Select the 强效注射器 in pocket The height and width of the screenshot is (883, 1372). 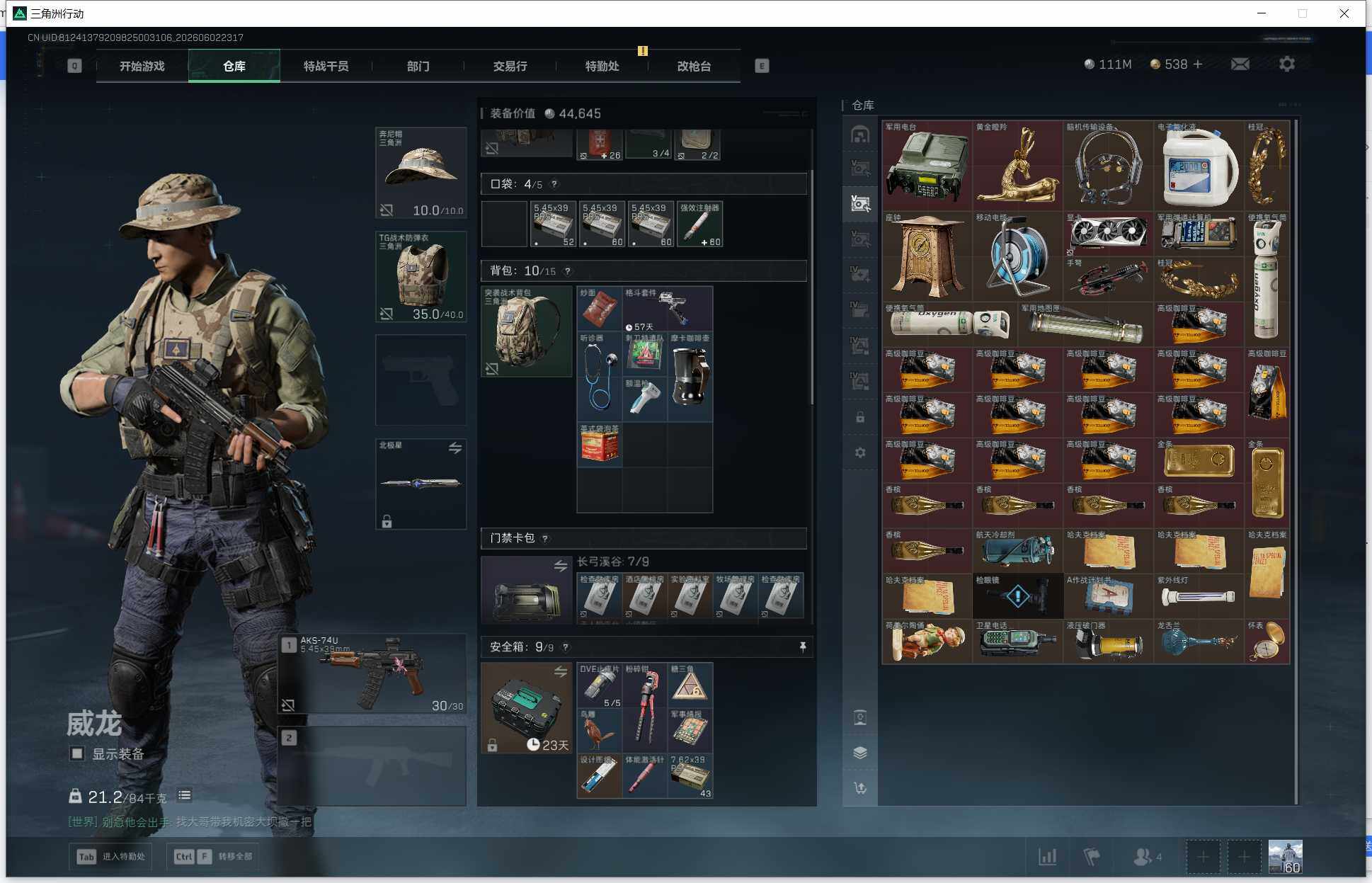pyautogui.click(x=700, y=224)
